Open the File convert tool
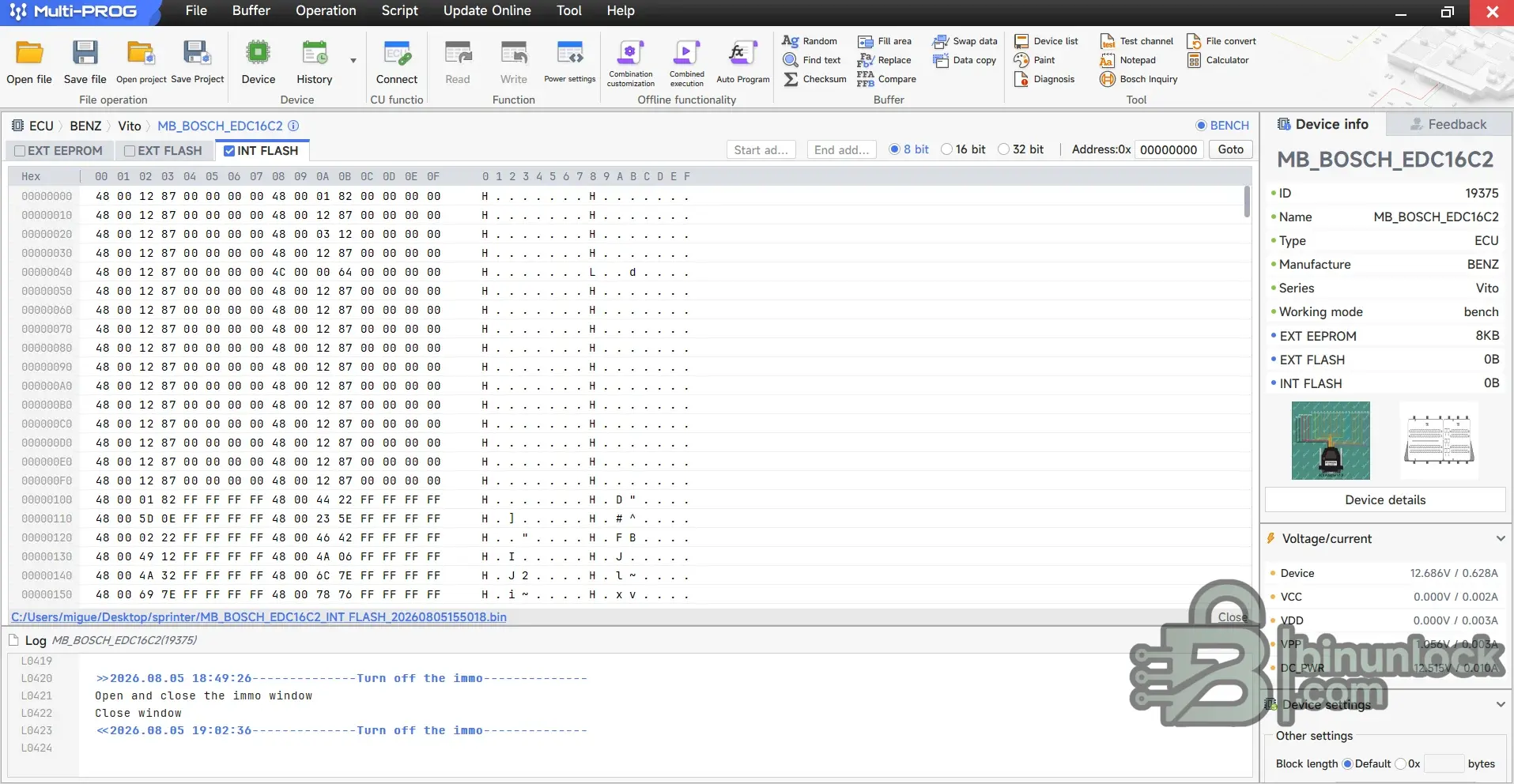This screenshot has height=784, width=1514. (1221, 41)
